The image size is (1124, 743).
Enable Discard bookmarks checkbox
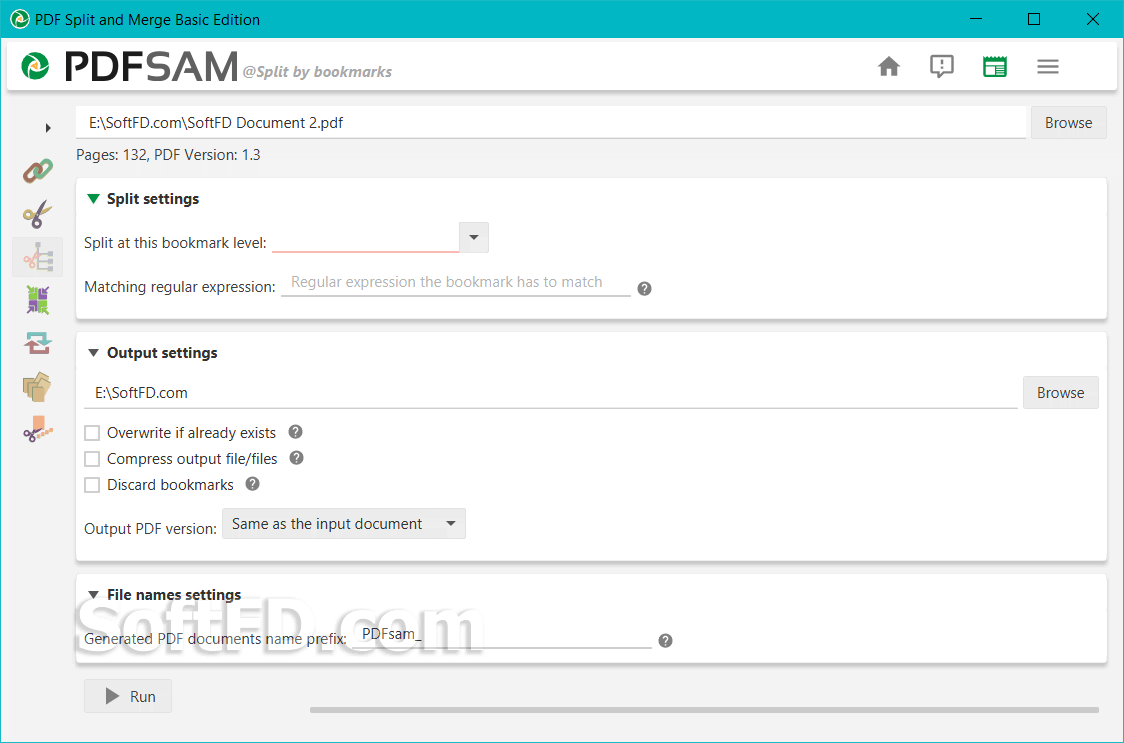coord(92,485)
